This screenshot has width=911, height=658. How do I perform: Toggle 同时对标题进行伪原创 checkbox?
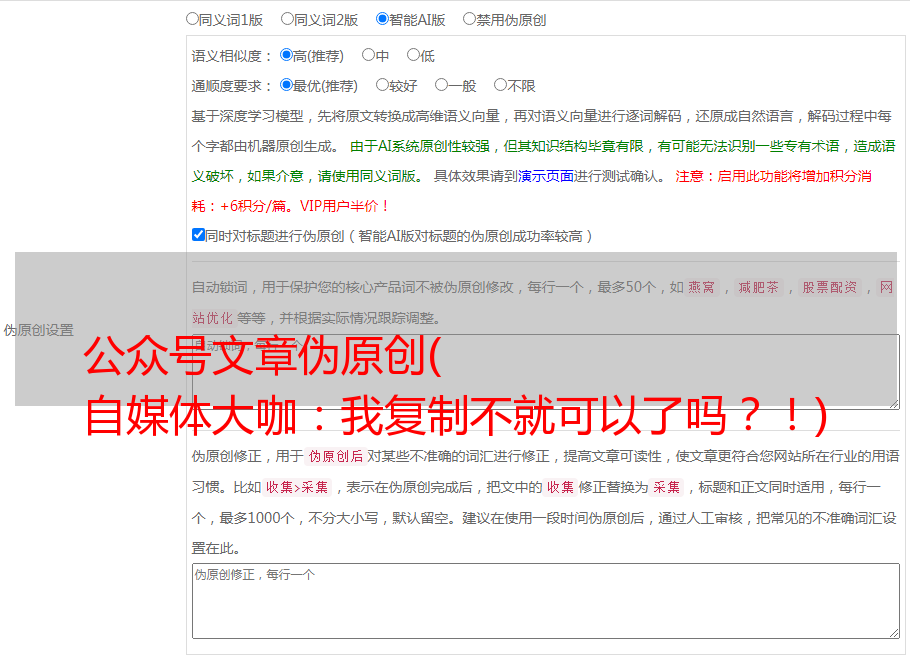(198, 235)
